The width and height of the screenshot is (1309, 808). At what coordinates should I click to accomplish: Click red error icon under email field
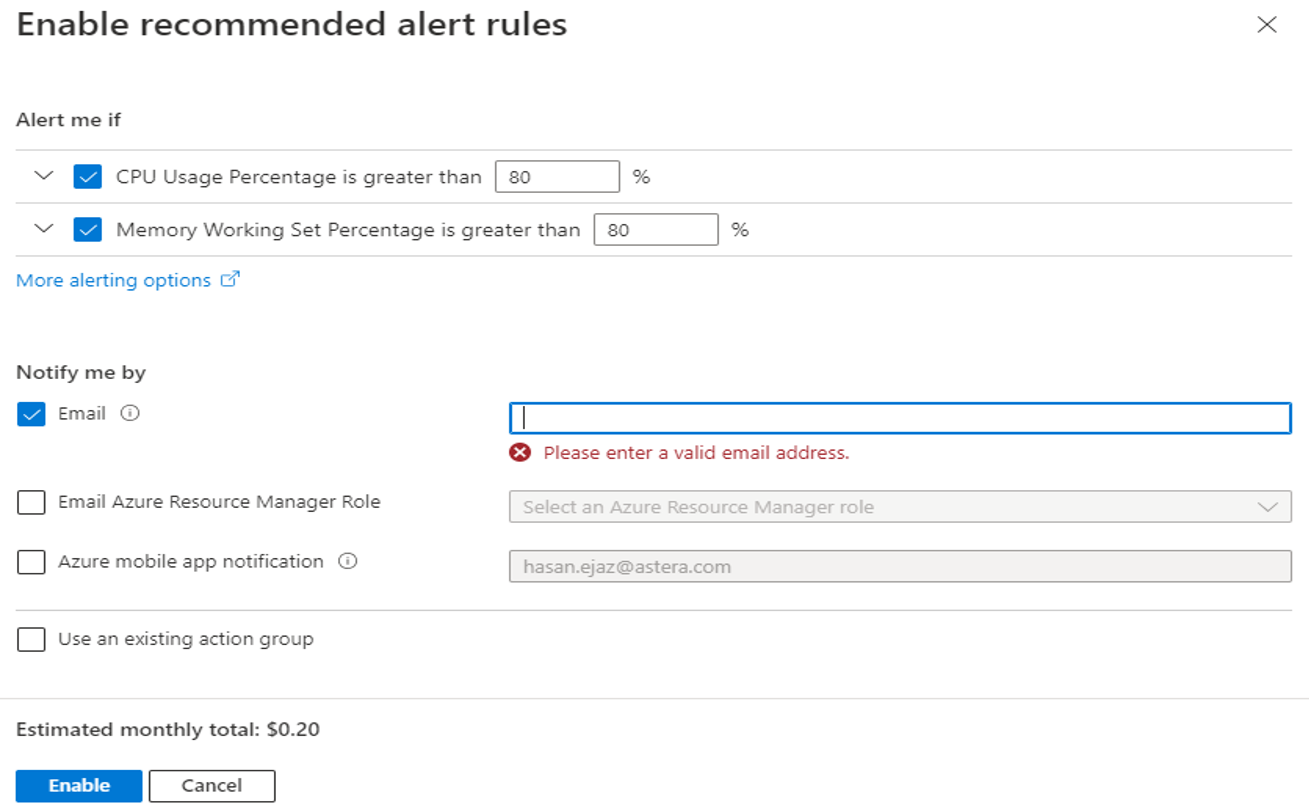point(520,453)
